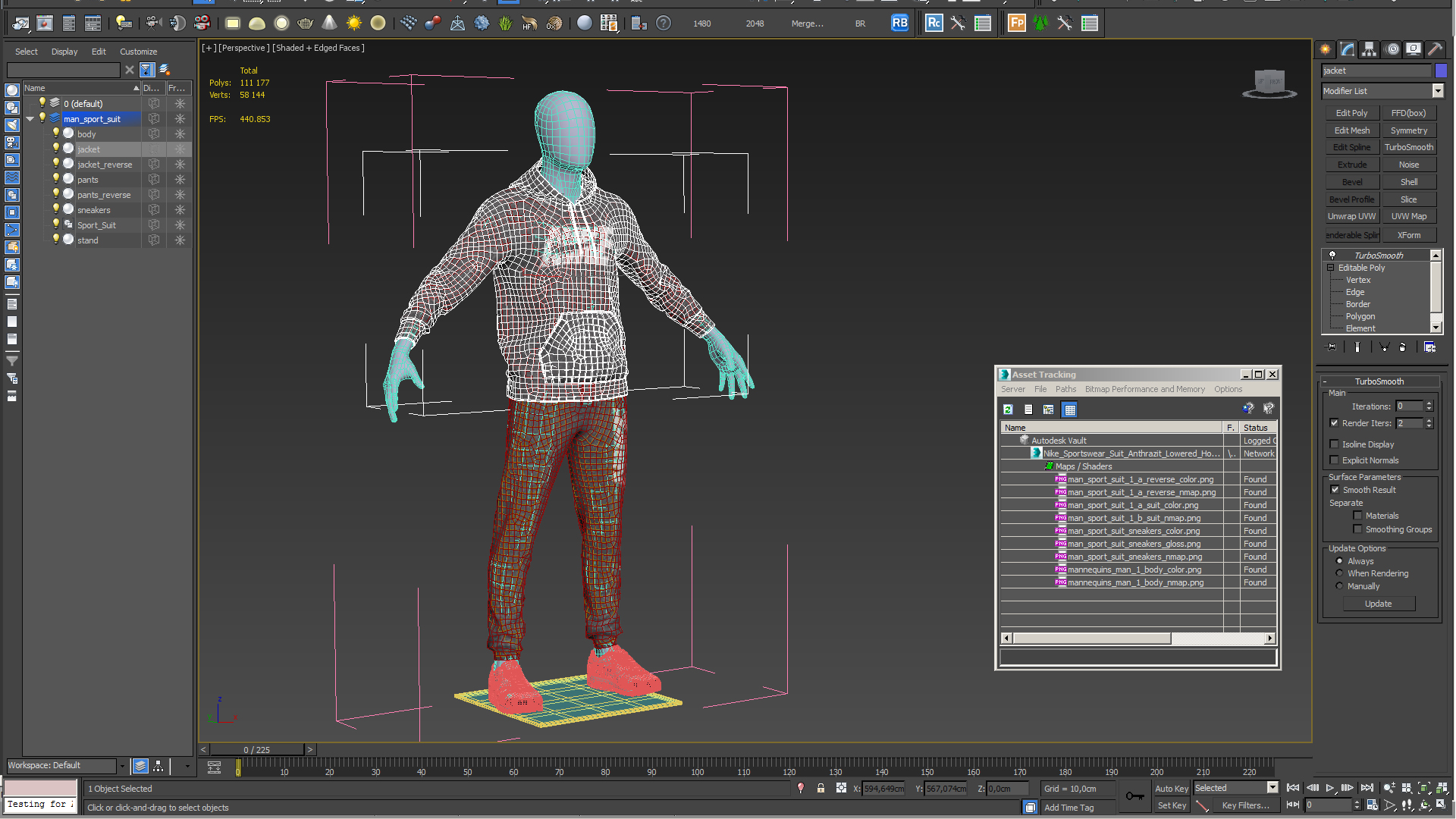The width and height of the screenshot is (1456, 819).
Task: Click the lightbulb light lister icon
Action: (124, 24)
